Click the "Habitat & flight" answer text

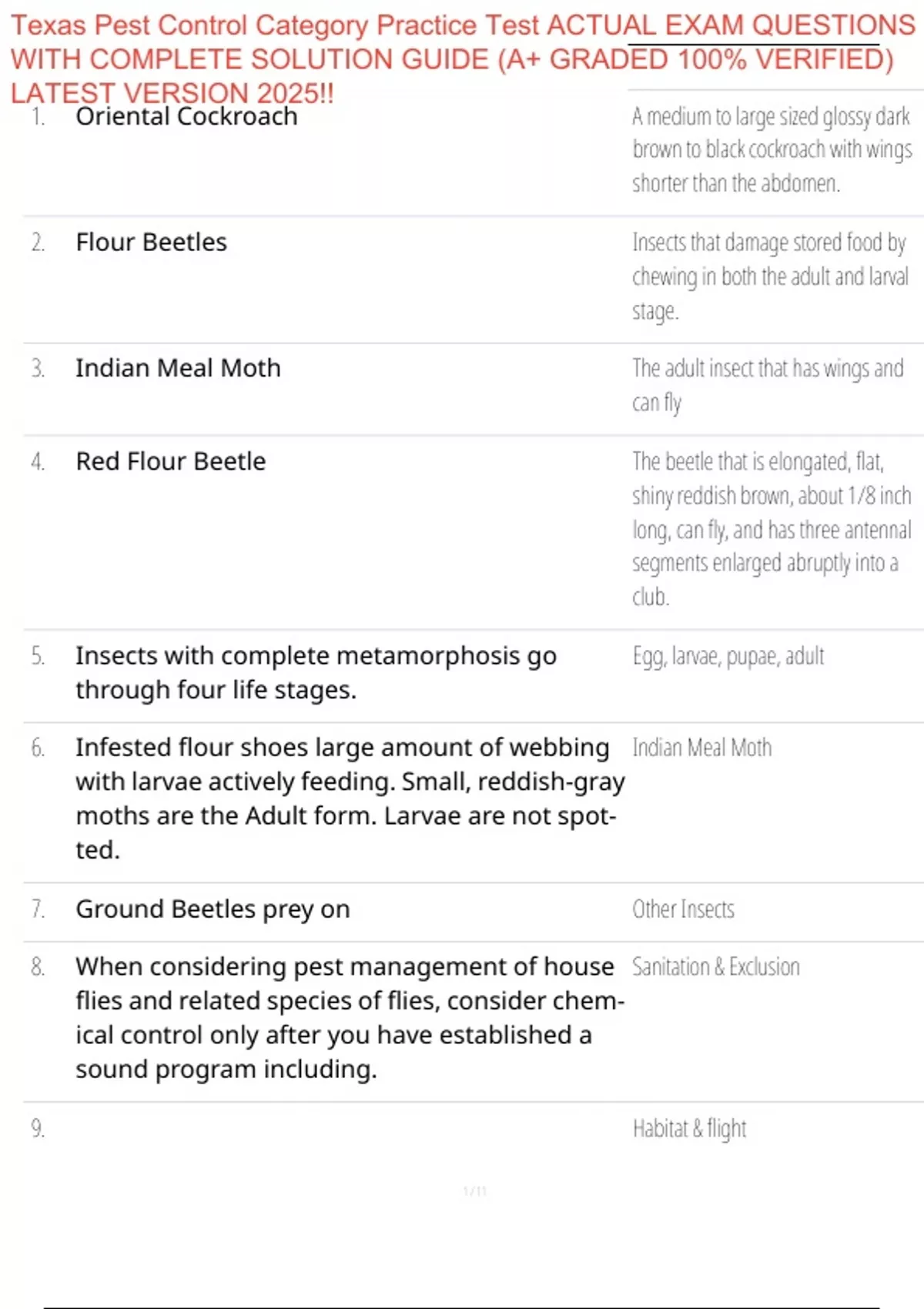click(x=689, y=1129)
